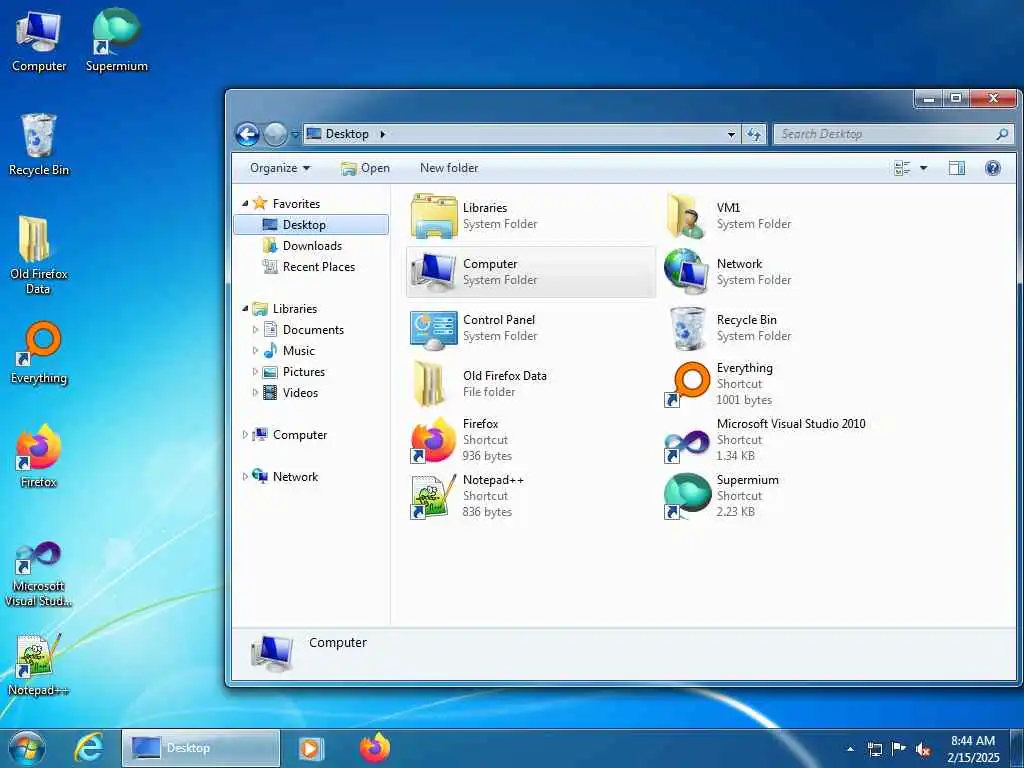Screen dimensions: 1024x768
Task: Expand the Desktop breadcrumb arrow in address bar
Action: pyautogui.click(x=383, y=134)
